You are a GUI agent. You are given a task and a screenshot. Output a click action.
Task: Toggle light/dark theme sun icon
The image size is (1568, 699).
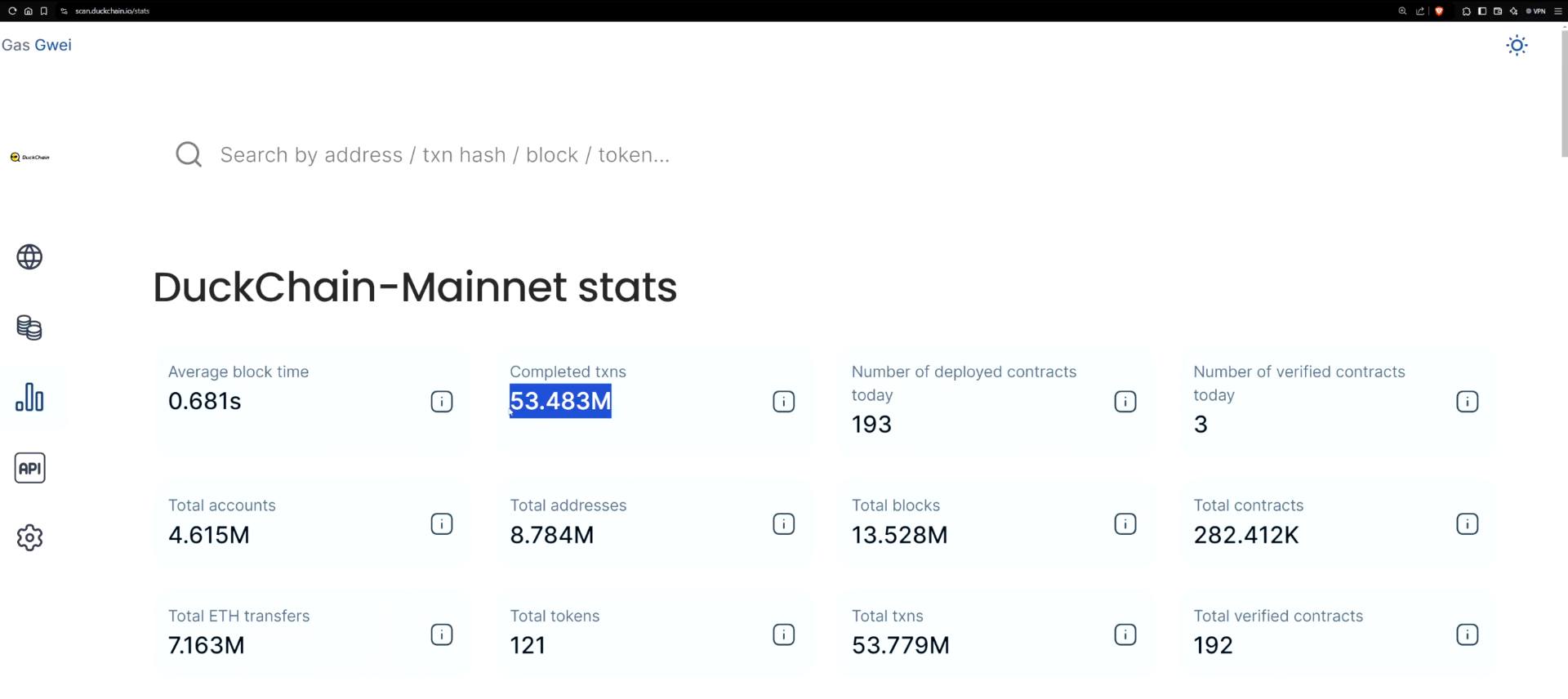click(x=1517, y=45)
